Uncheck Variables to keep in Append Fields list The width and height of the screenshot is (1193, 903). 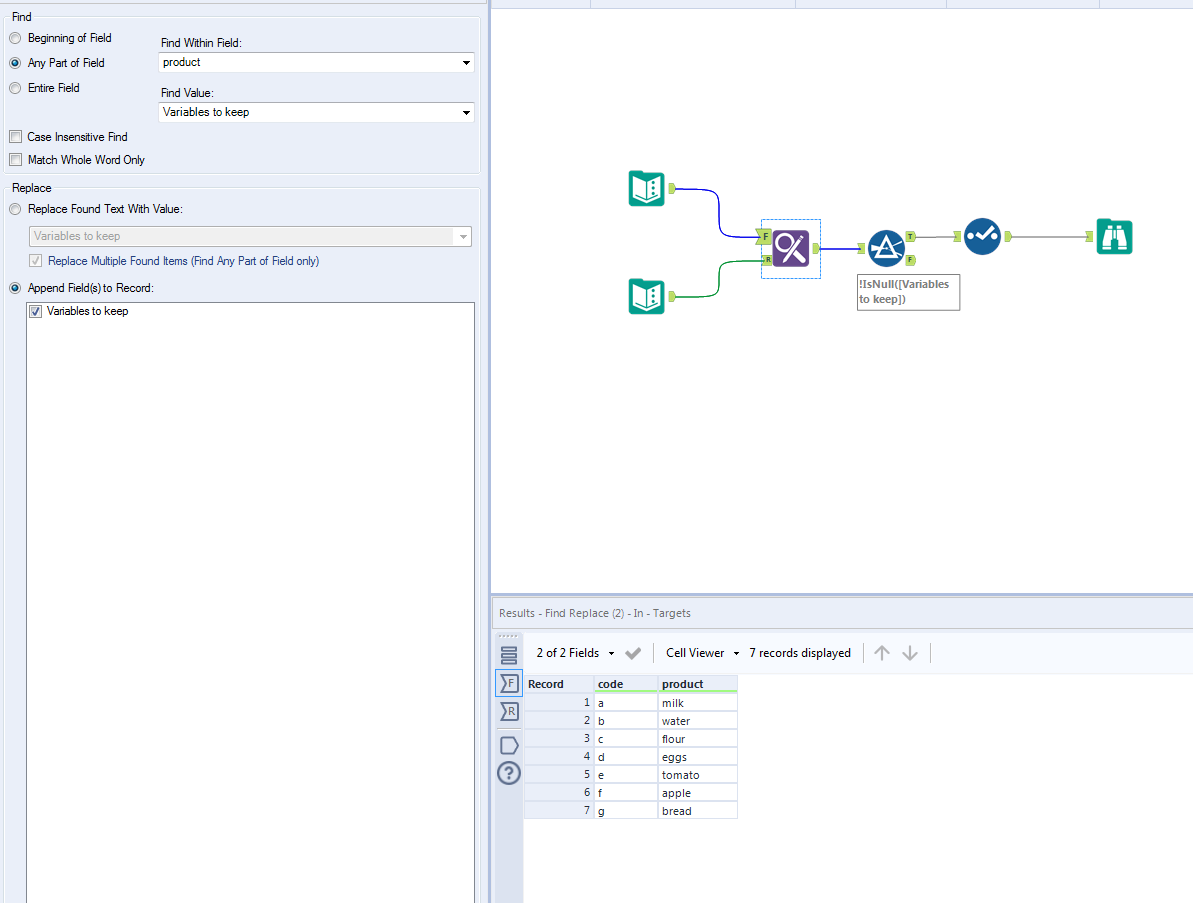pyautogui.click(x=37, y=311)
